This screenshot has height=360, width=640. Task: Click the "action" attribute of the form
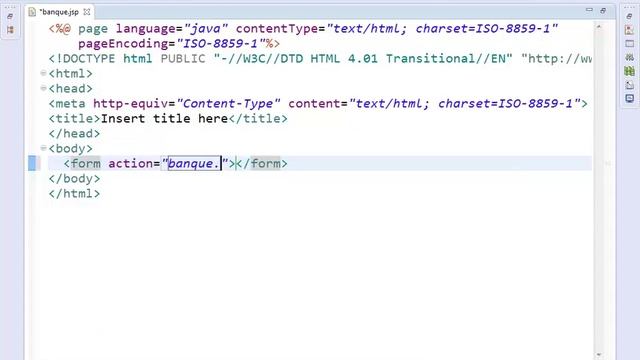pyautogui.click(x=131, y=164)
